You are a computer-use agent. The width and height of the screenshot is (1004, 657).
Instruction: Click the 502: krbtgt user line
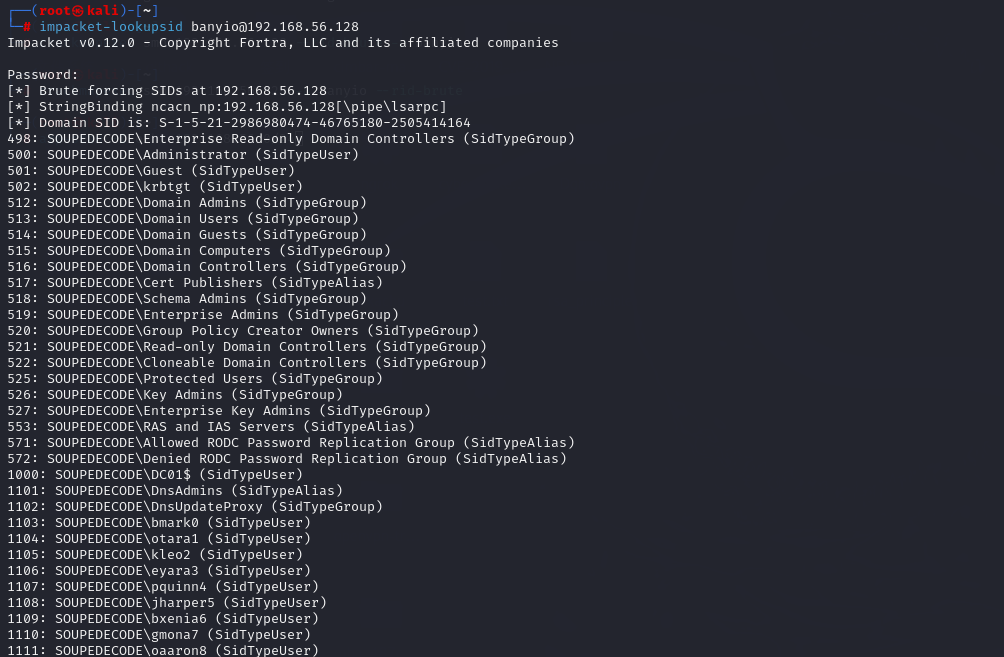[155, 187]
